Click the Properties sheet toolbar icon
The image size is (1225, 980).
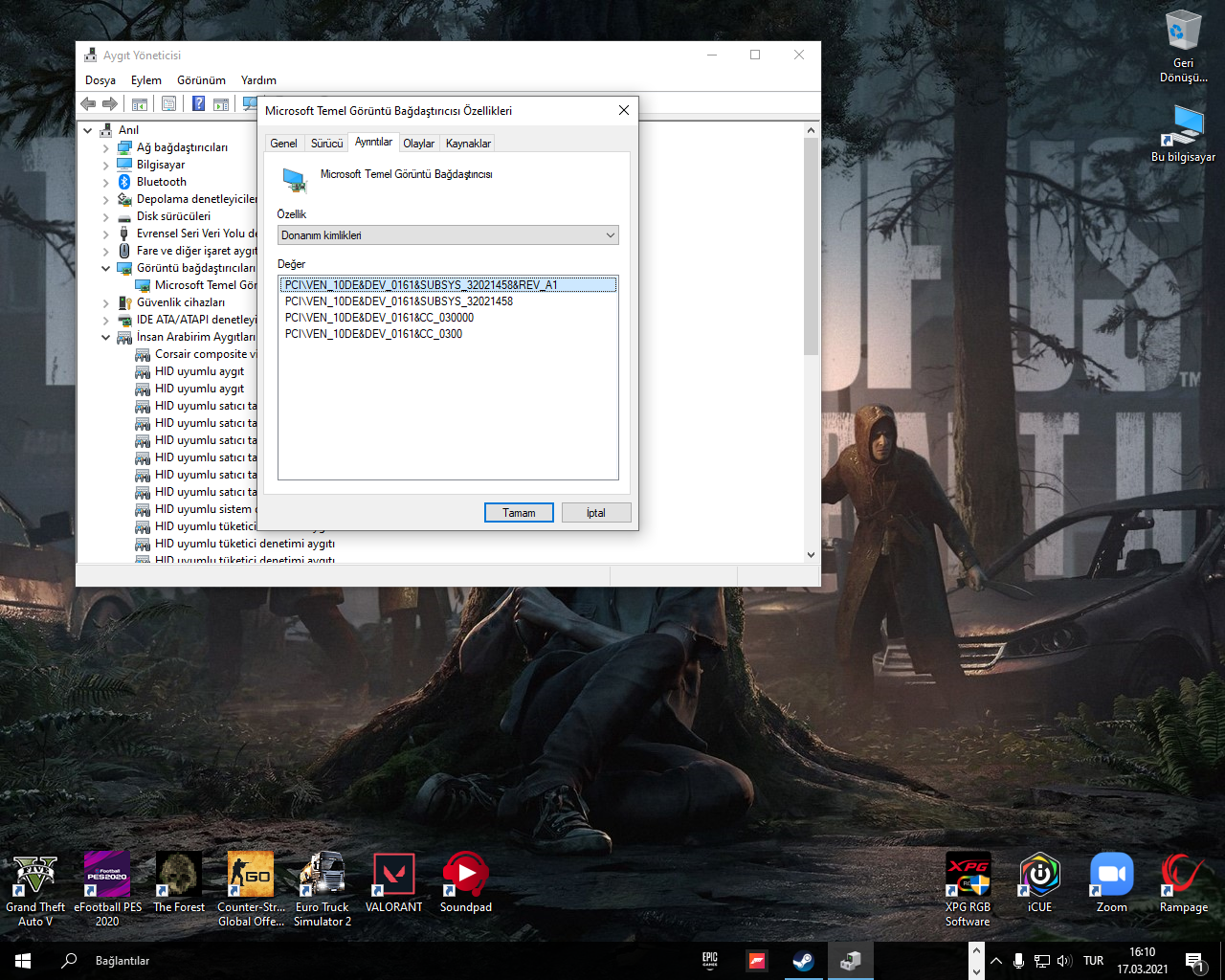point(168,103)
